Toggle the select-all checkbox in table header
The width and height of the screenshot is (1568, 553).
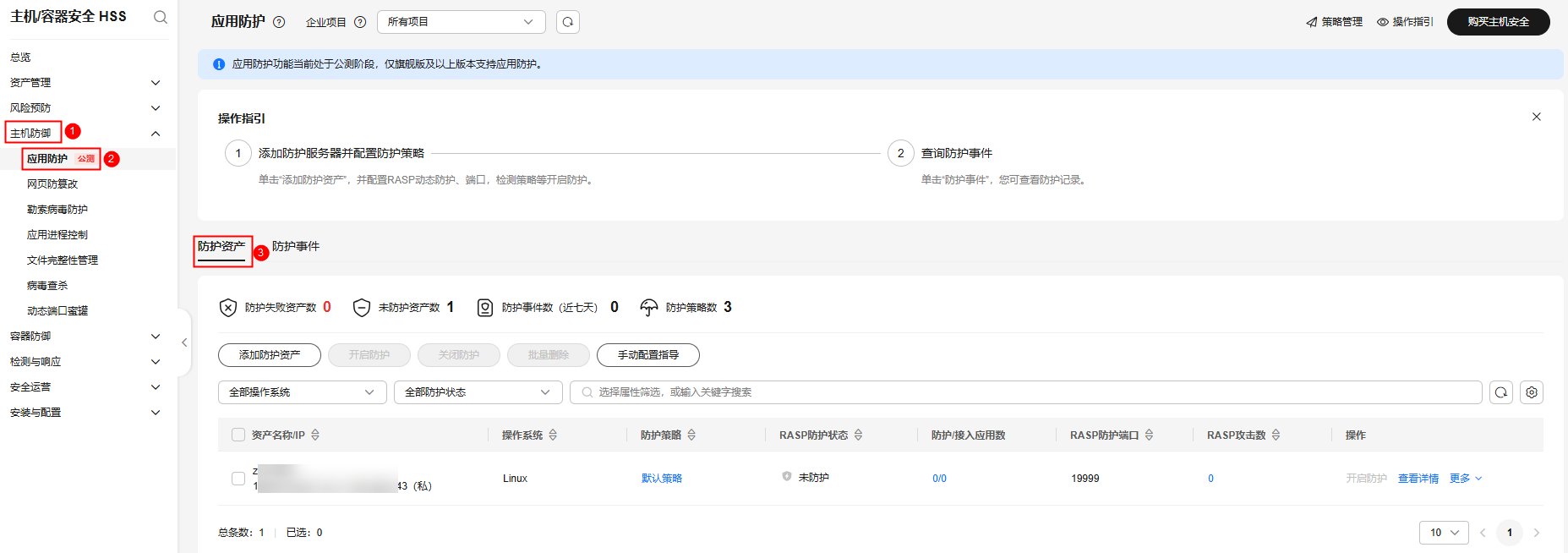click(x=238, y=435)
